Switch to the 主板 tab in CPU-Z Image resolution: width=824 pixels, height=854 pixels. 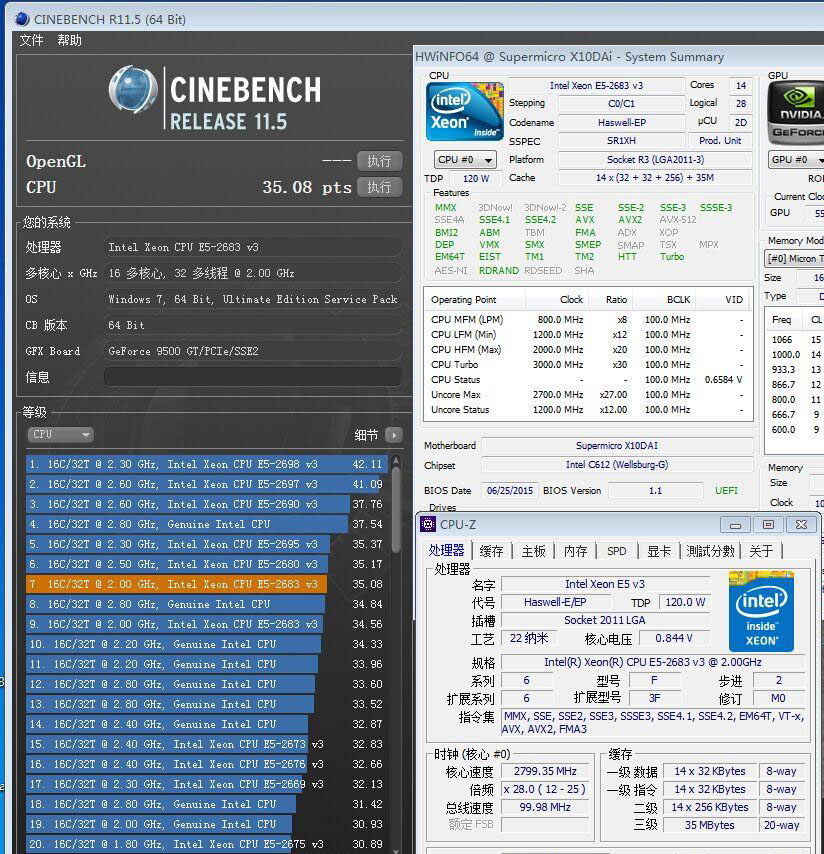coord(533,551)
